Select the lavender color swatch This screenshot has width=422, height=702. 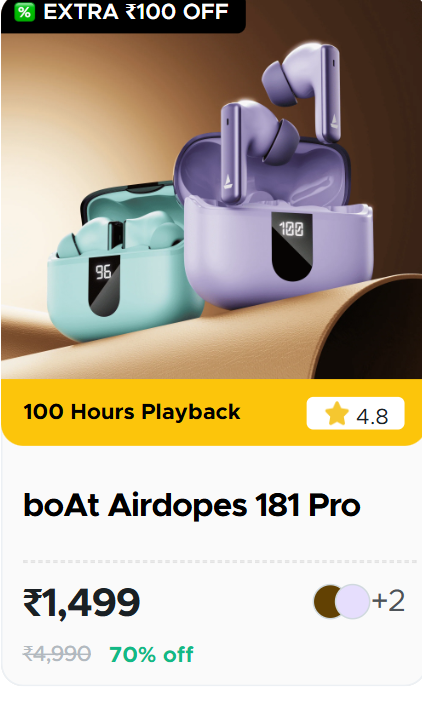(352, 601)
